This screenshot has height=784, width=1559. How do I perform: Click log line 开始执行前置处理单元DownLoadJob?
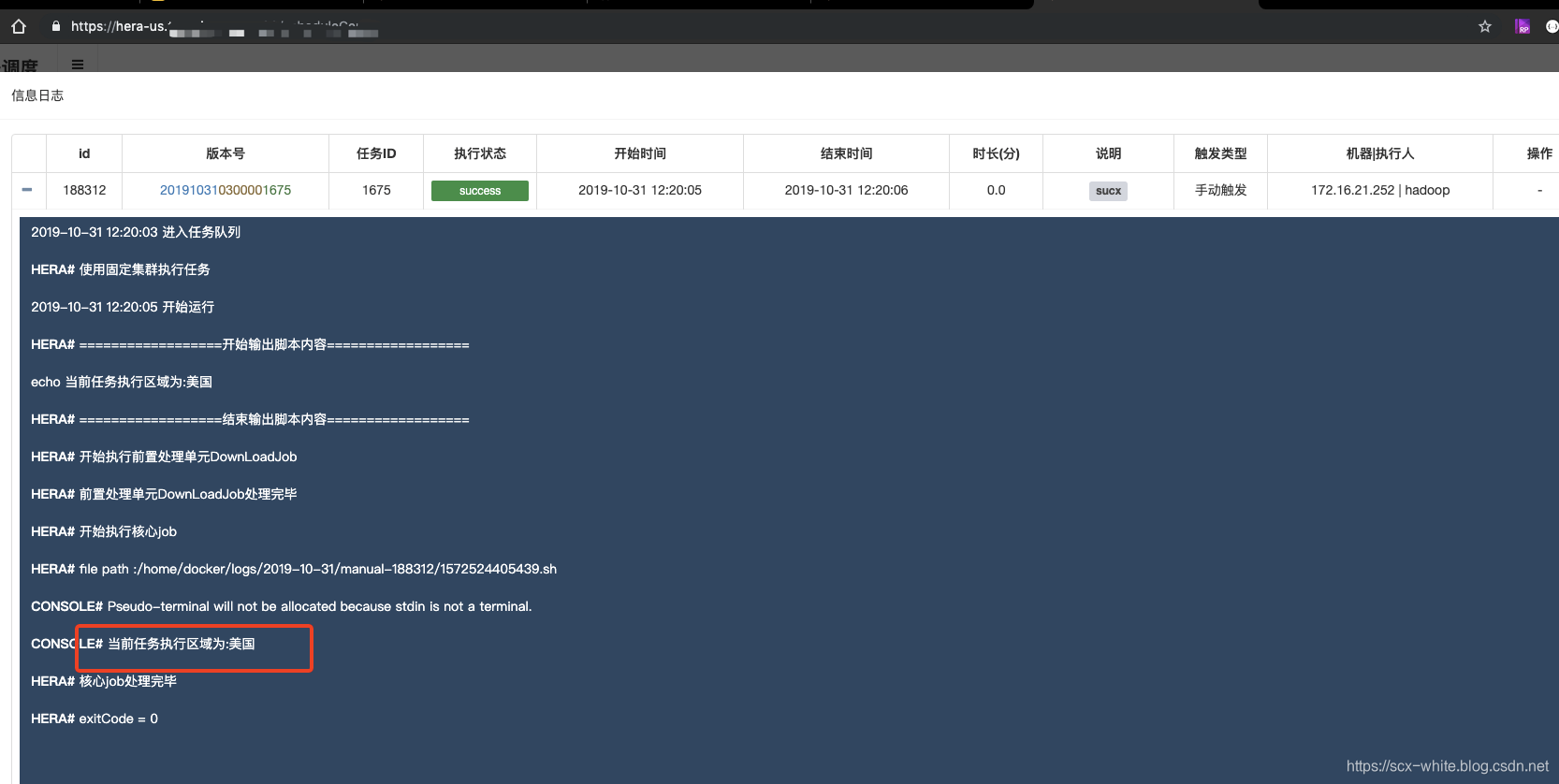coord(164,457)
